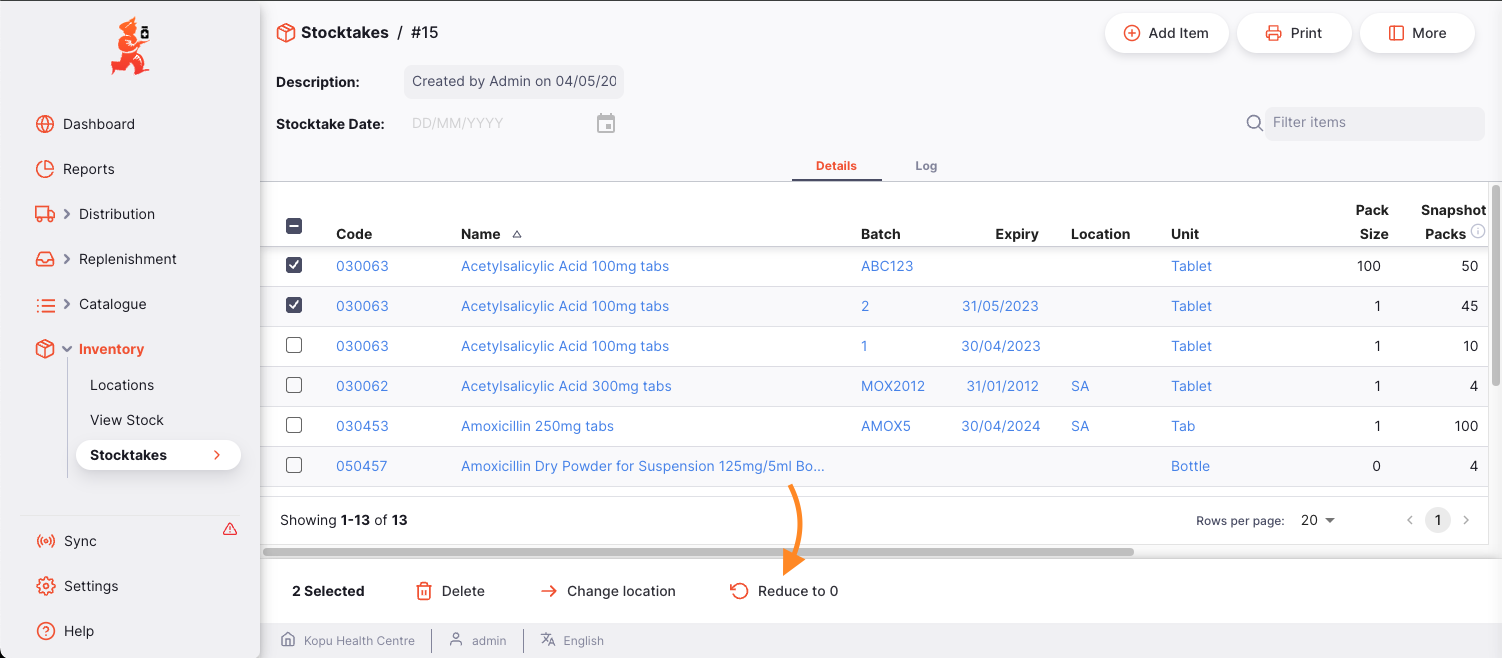The image size is (1502, 658).
Task: Click the Stocktake Date input field
Action: 500,124
